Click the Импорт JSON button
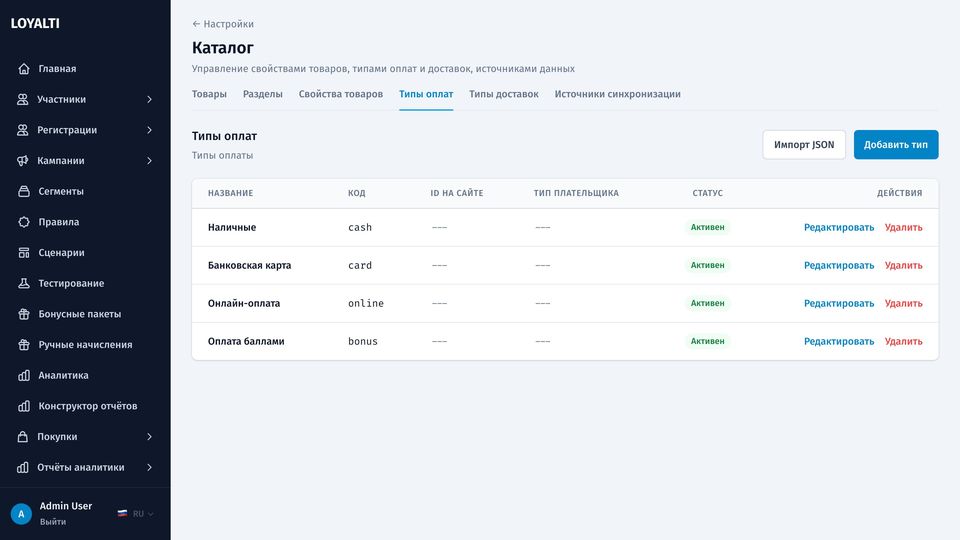The width and height of the screenshot is (960, 540). (804, 144)
